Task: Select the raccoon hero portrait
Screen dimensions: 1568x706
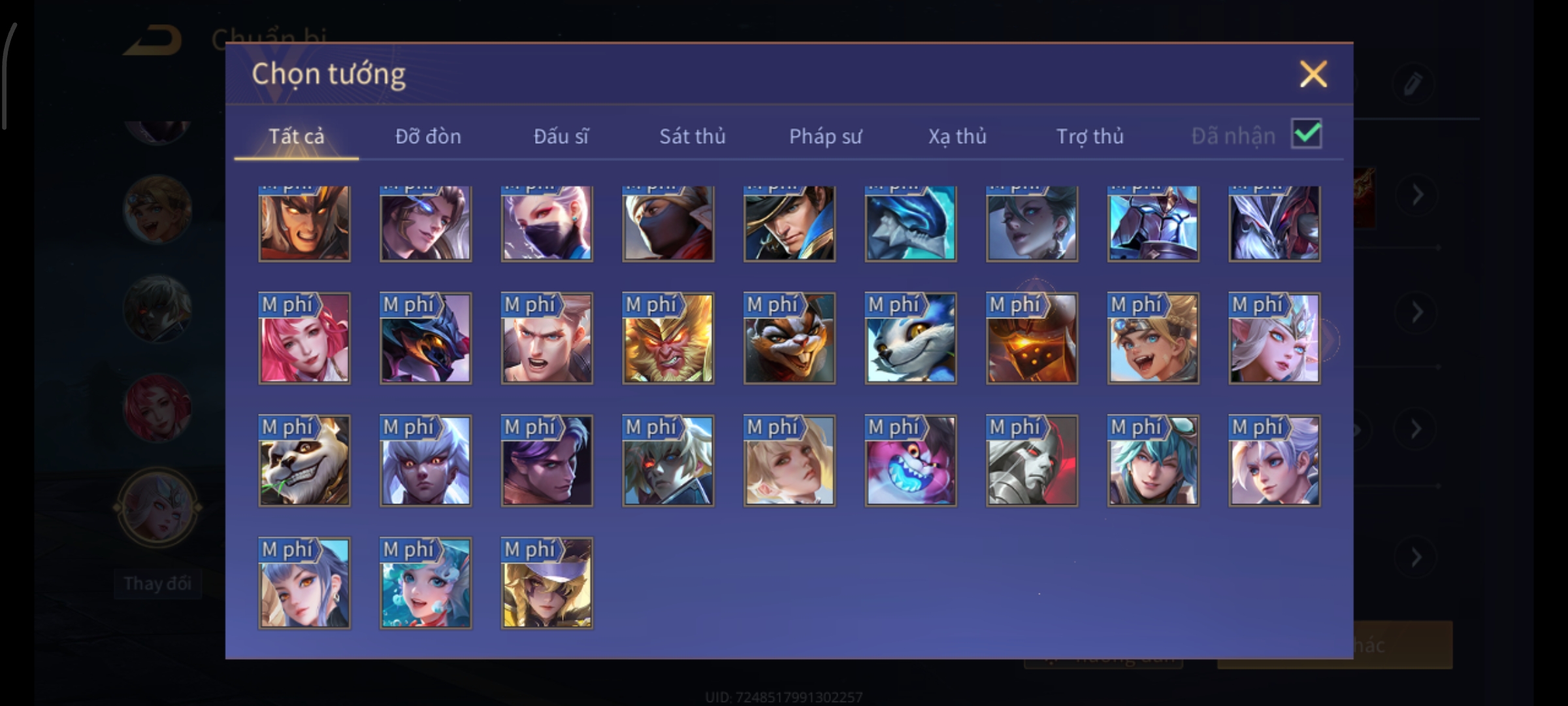Action: click(x=789, y=338)
